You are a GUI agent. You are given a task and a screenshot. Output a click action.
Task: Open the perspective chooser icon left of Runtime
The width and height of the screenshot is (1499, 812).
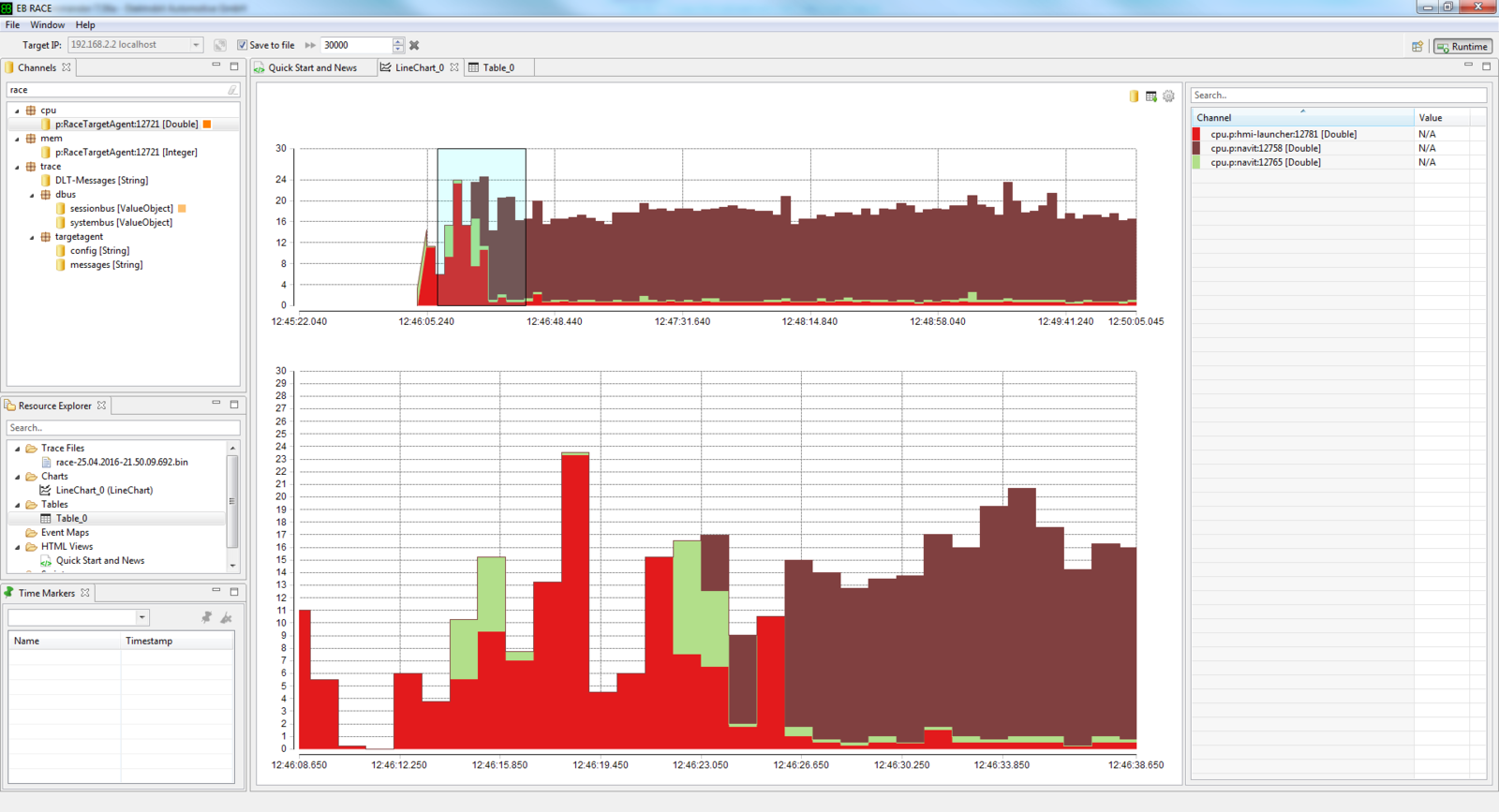click(x=1417, y=46)
